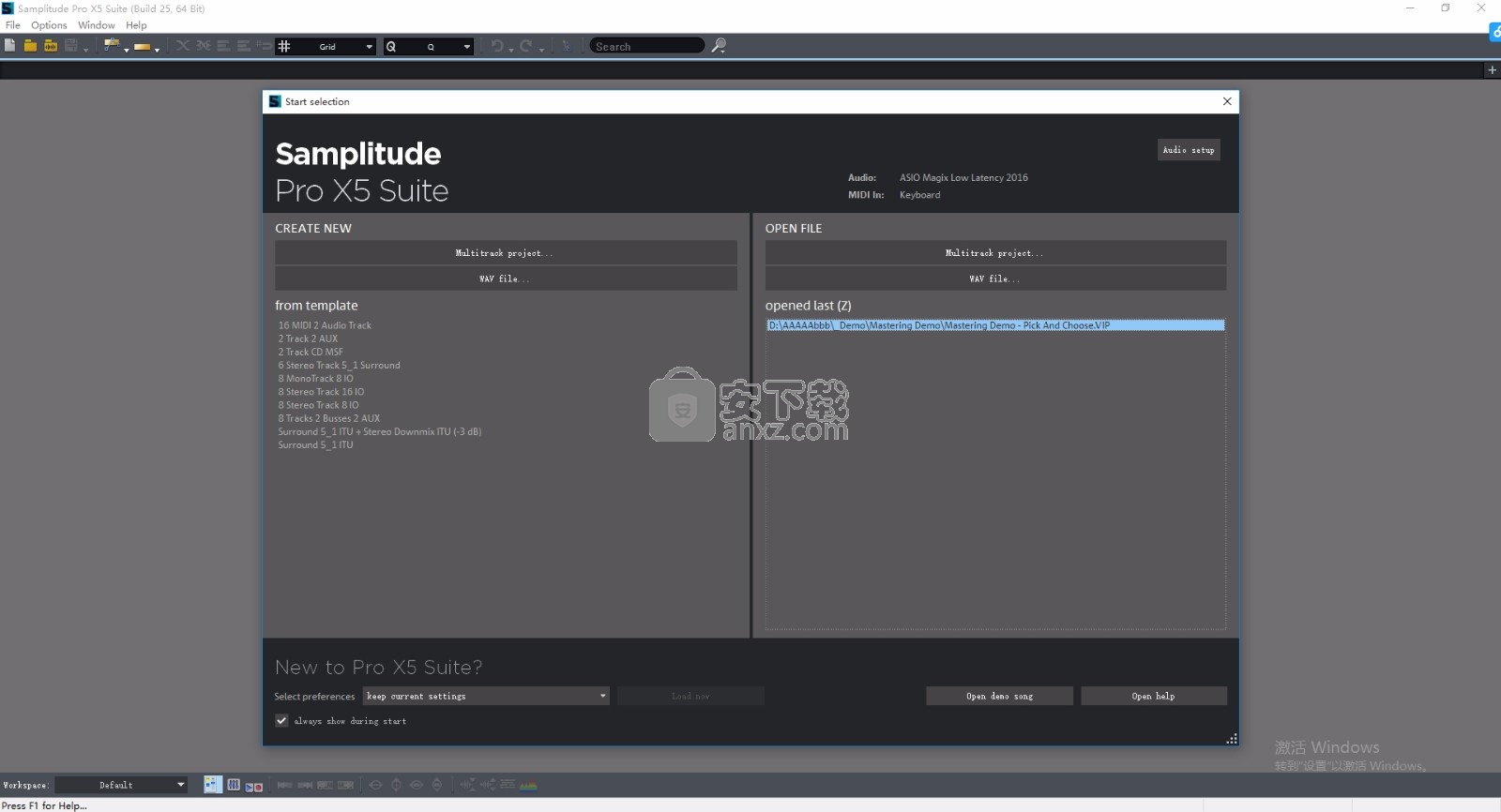Click the Audio setup button

coord(1189,150)
